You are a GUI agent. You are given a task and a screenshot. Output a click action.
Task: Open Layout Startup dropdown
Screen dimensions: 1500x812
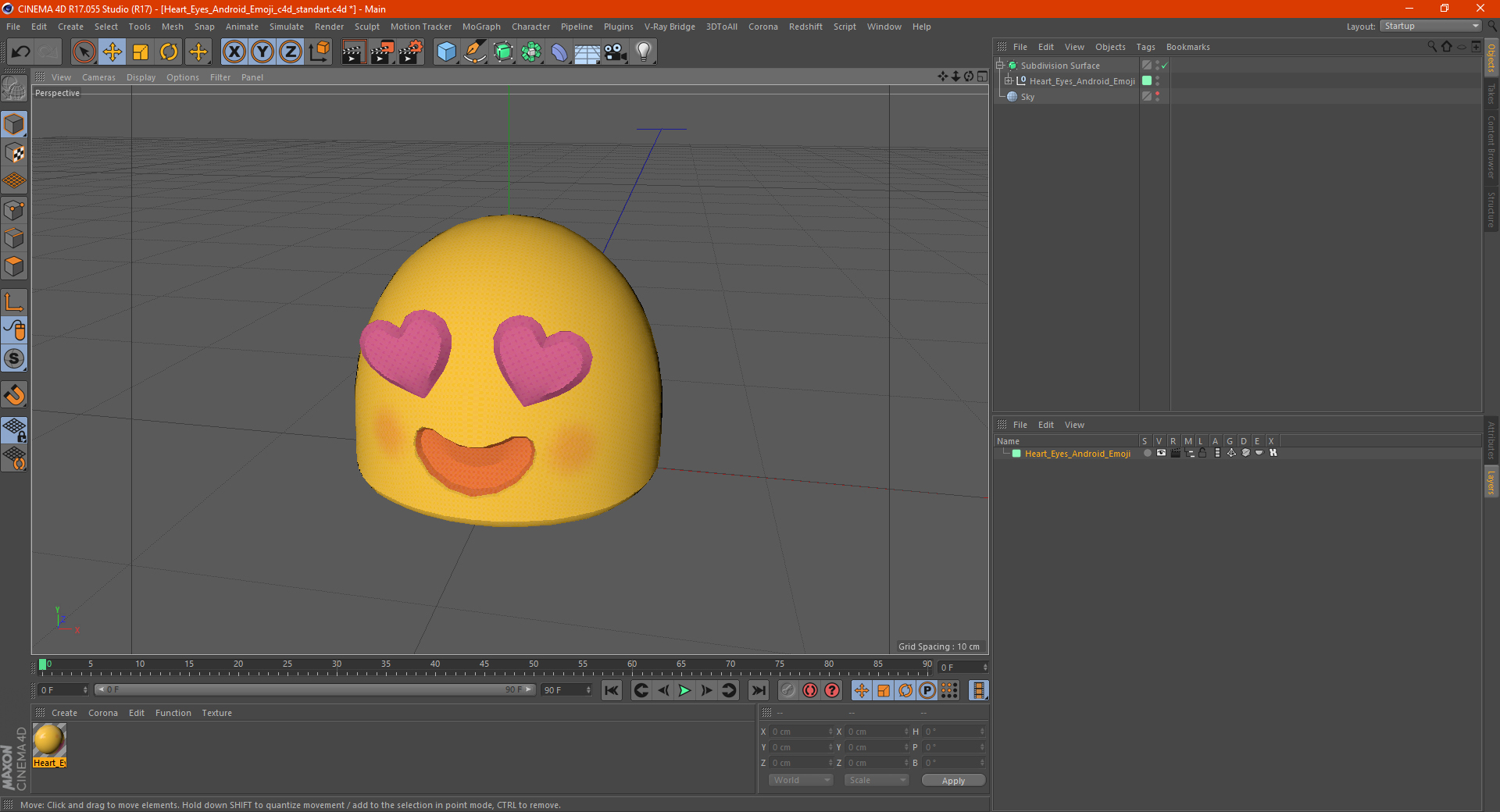click(1430, 26)
